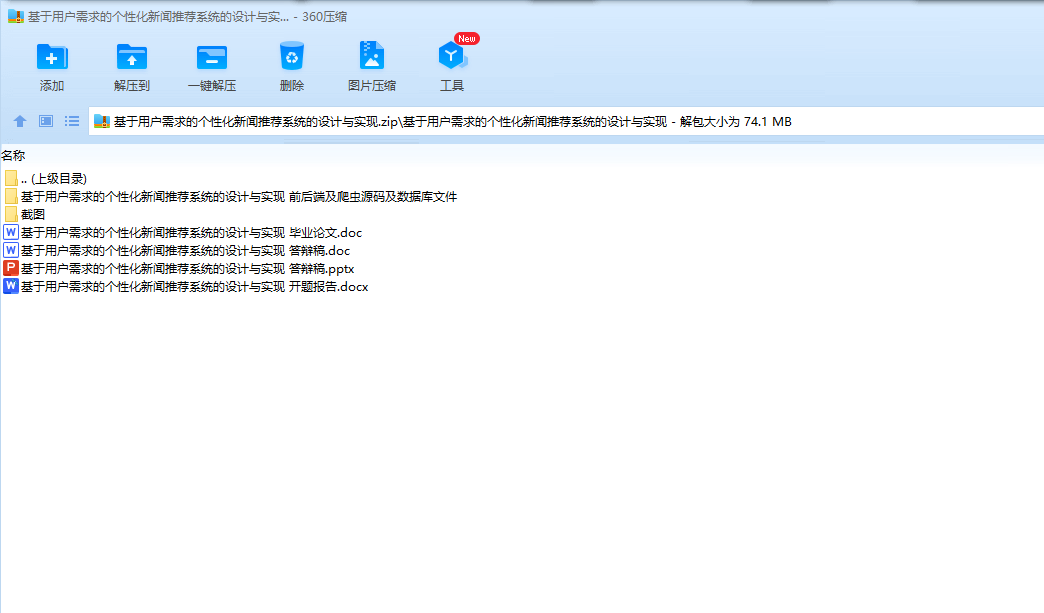Image resolution: width=1044 pixels, height=613 pixels.
Task: Click the 删除 (Delete) trash icon
Action: tap(292, 57)
